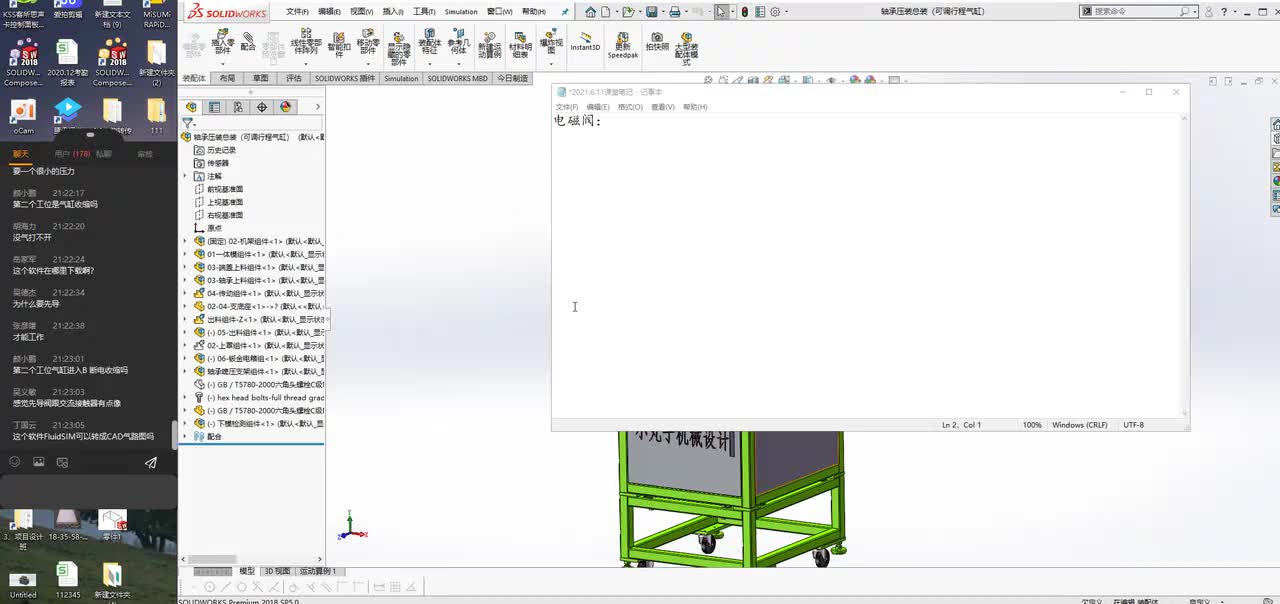
Task: Open Exploded View dropdown arrow
Action: point(551,63)
